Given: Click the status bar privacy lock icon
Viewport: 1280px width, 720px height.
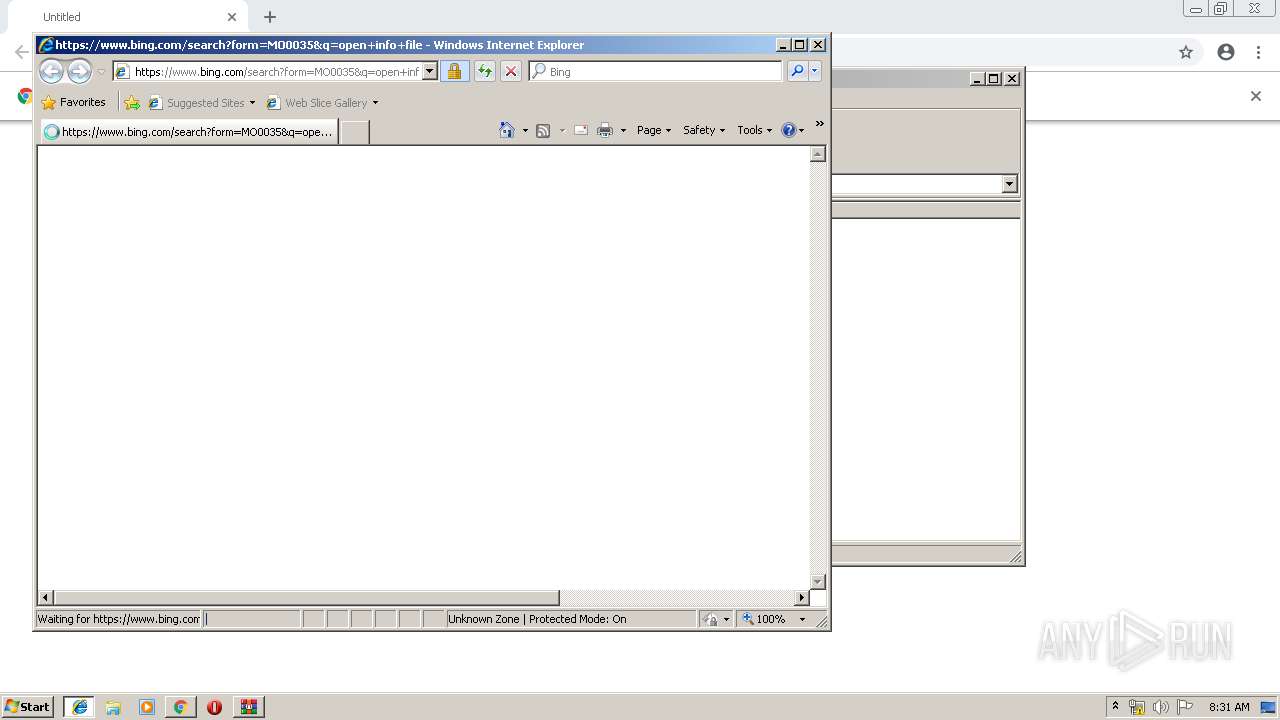Looking at the screenshot, I should click(x=710, y=619).
